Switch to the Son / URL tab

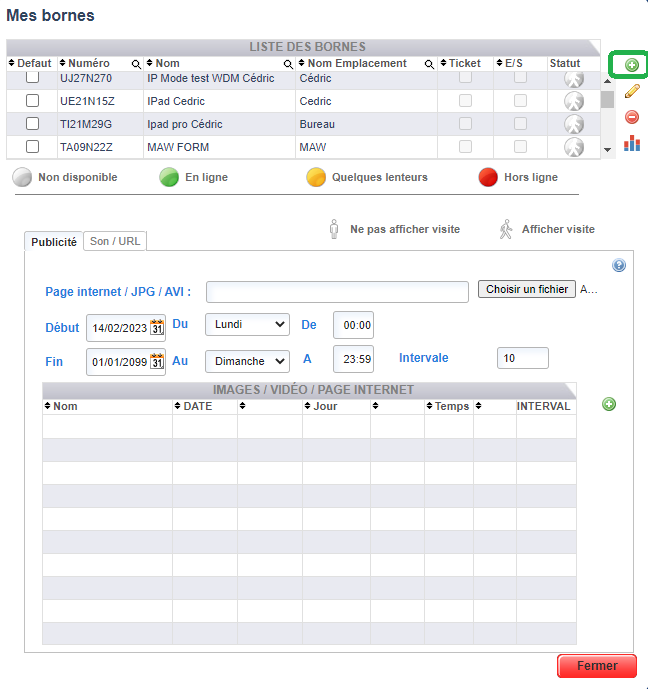[x=115, y=241]
